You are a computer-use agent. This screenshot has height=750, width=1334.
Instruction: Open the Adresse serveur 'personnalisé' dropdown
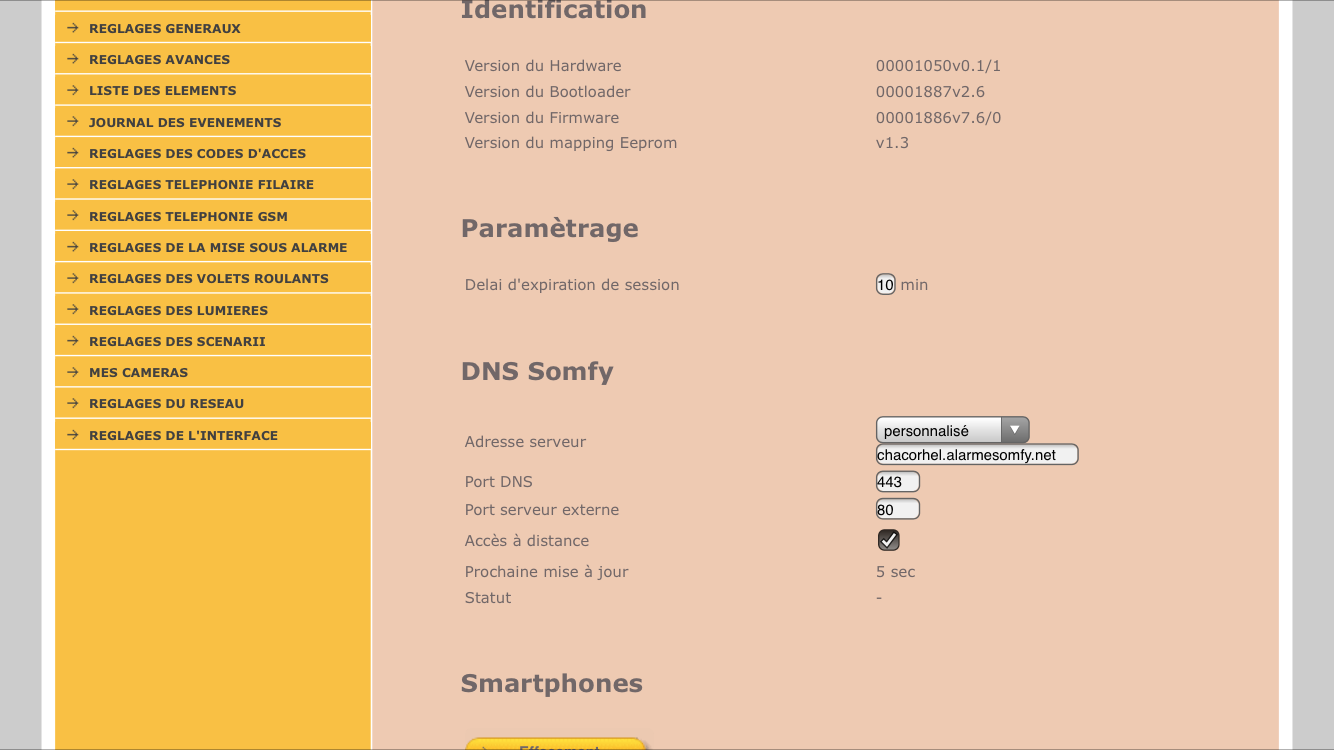(952, 430)
